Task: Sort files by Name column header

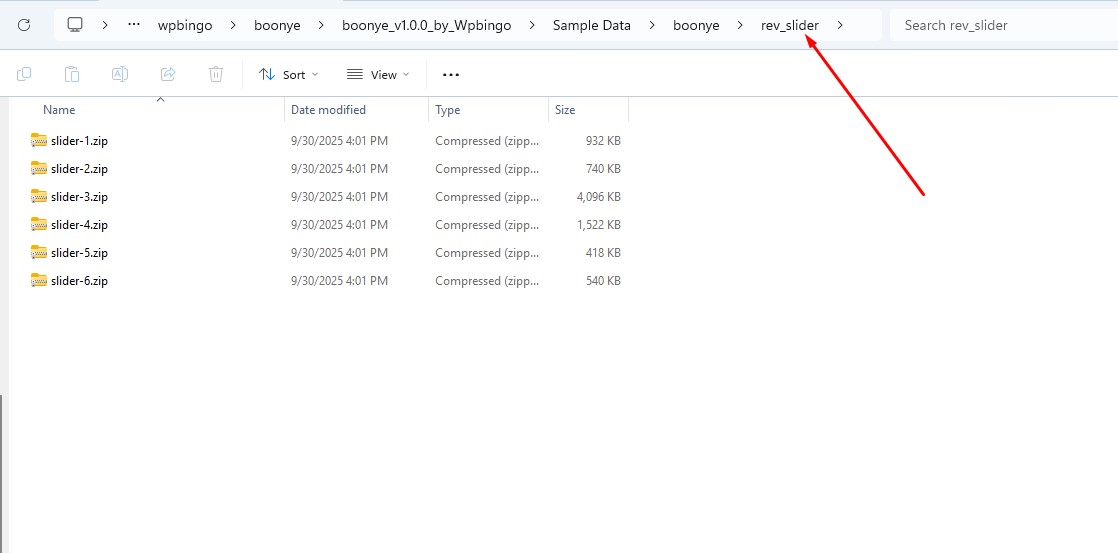Action: point(59,110)
